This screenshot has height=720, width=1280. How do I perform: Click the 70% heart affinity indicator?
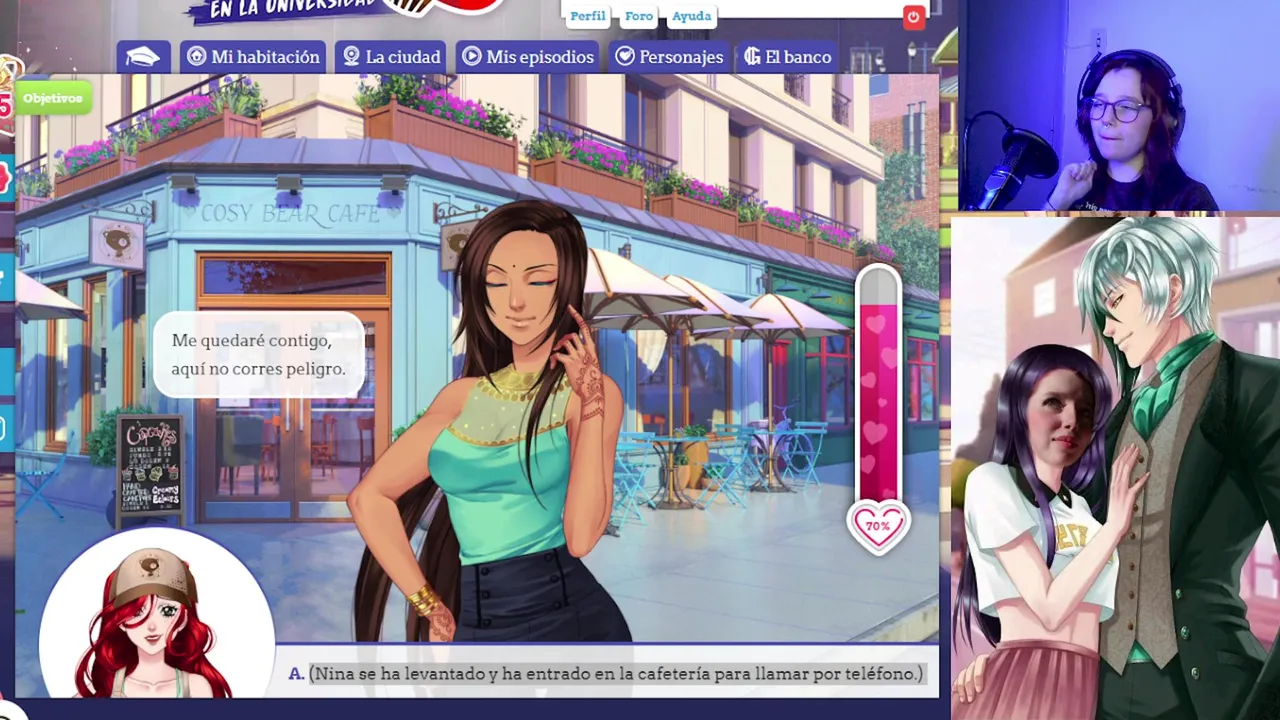pos(878,525)
